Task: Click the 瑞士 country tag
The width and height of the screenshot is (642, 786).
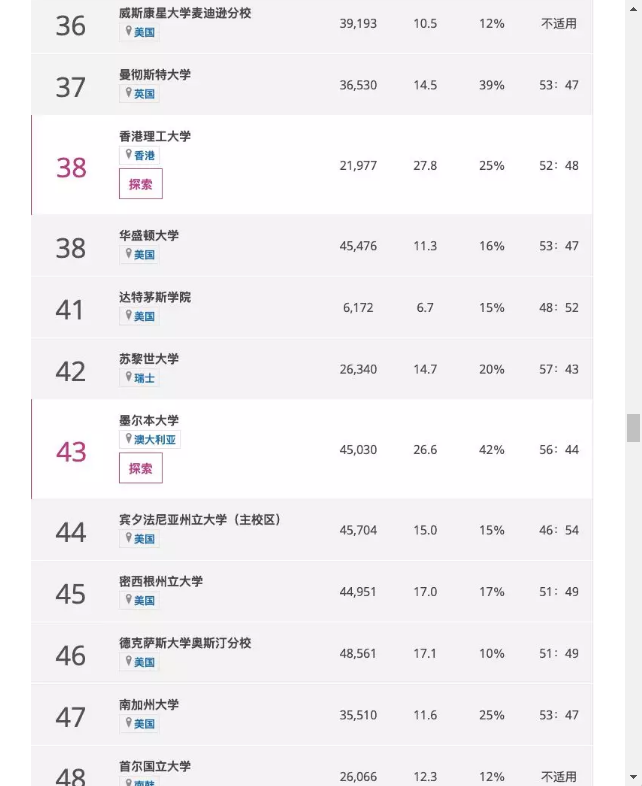Action: [x=144, y=378]
